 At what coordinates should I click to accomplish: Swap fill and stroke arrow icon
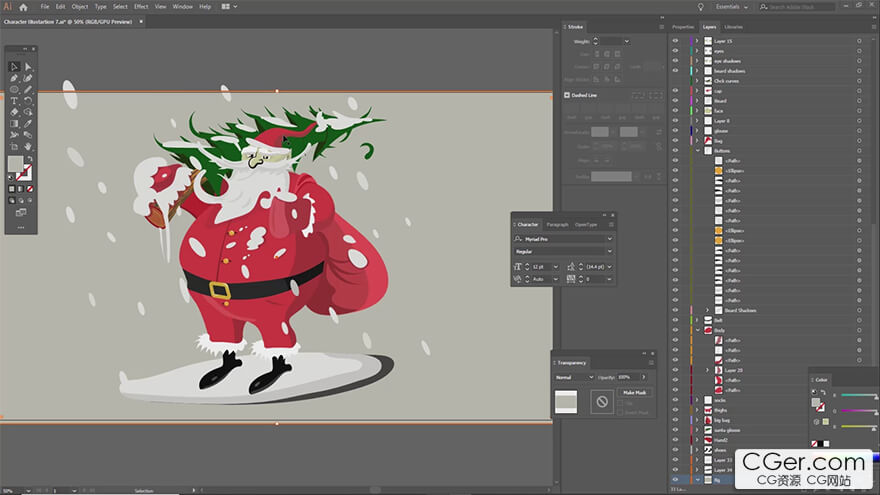[x=30, y=159]
